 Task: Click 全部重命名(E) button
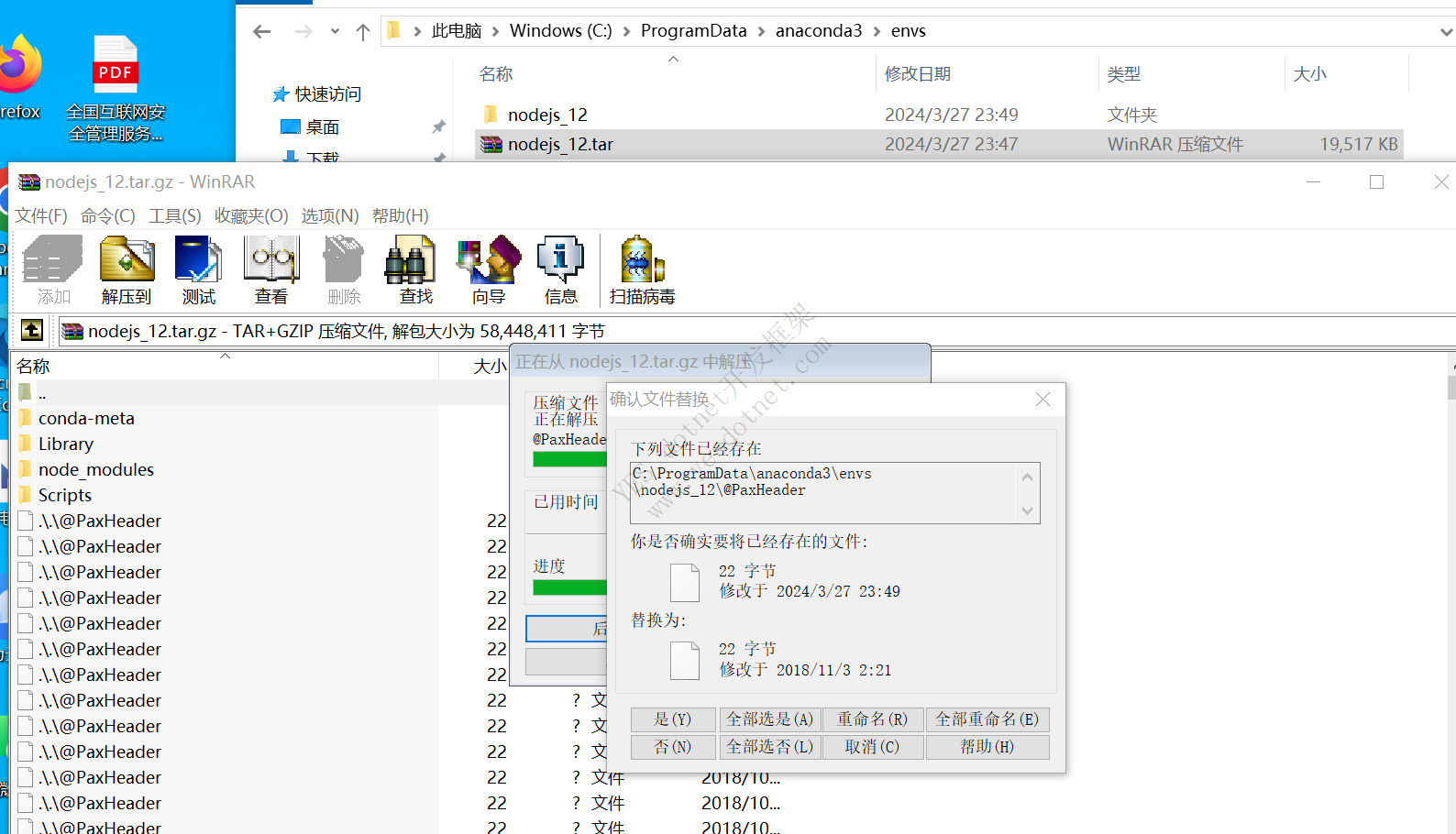click(x=987, y=719)
